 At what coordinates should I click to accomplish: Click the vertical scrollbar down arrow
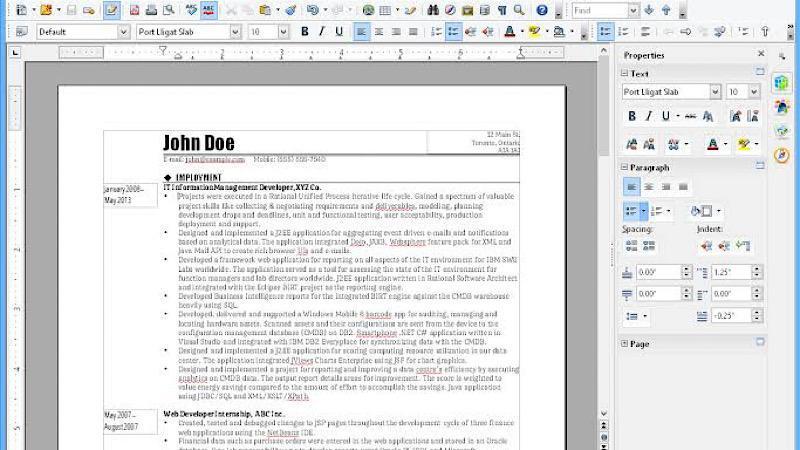click(604, 413)
